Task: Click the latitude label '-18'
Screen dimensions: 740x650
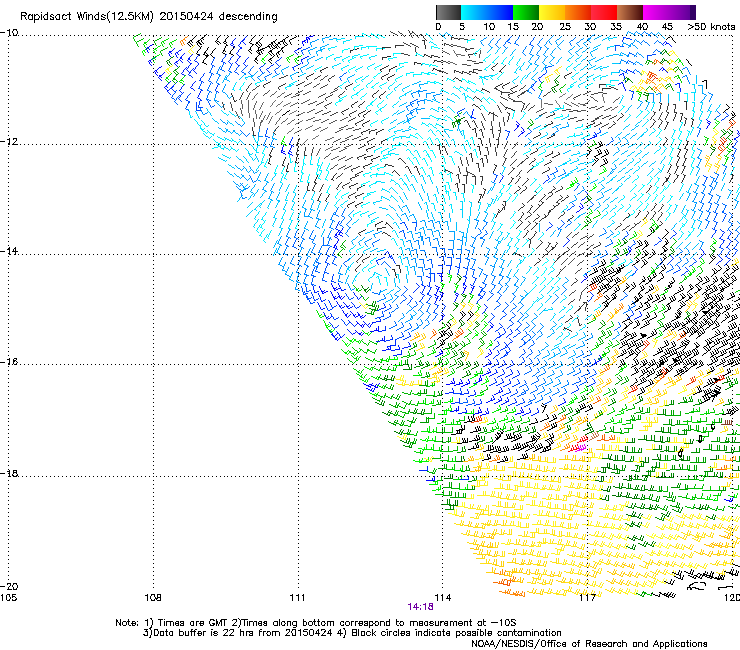Action: (9, 473)
